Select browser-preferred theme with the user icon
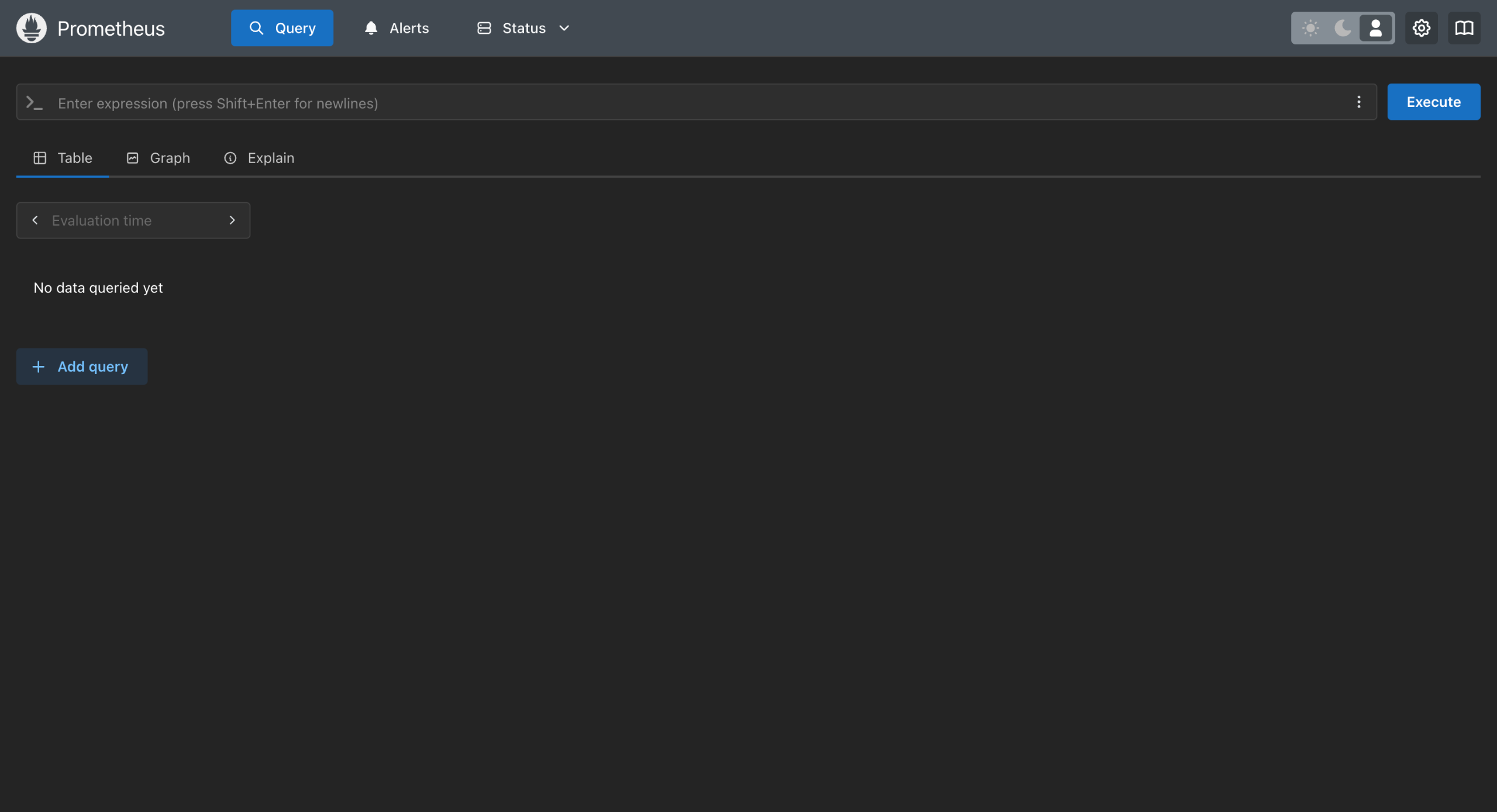1497x812 pixels. [1375, 28]
